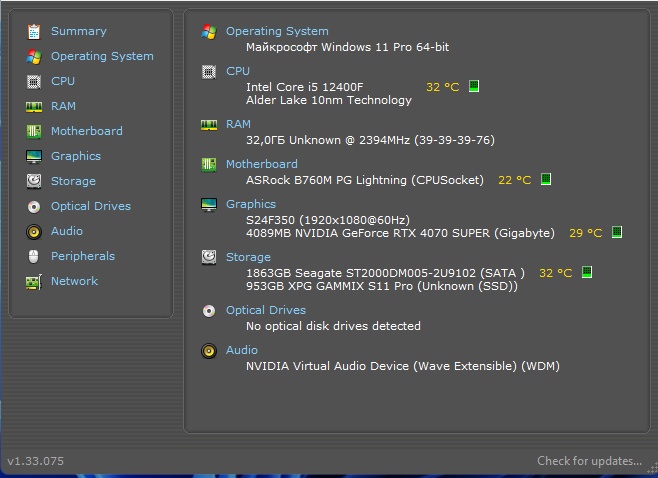The height and width of the screenshot is (478, 658).
Task: Click the Network icon in sidebar
Action: point(34,282)
